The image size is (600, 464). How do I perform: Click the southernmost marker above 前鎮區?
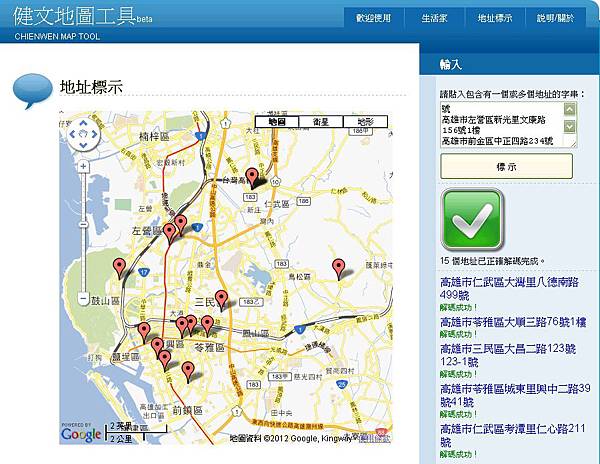click(x=188, y=372)
